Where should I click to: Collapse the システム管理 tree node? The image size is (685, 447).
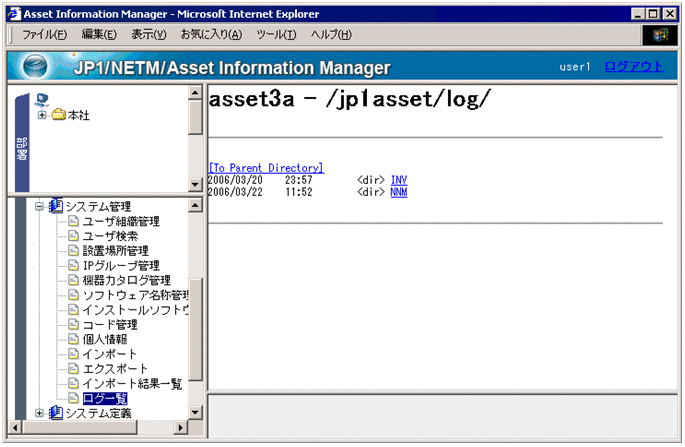click(39, 206)
